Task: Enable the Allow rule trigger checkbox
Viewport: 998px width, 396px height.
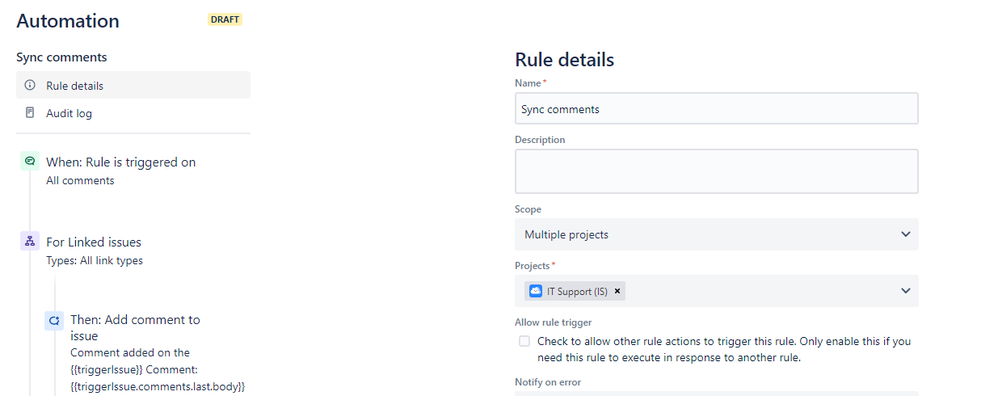Action: pos(524,341)
